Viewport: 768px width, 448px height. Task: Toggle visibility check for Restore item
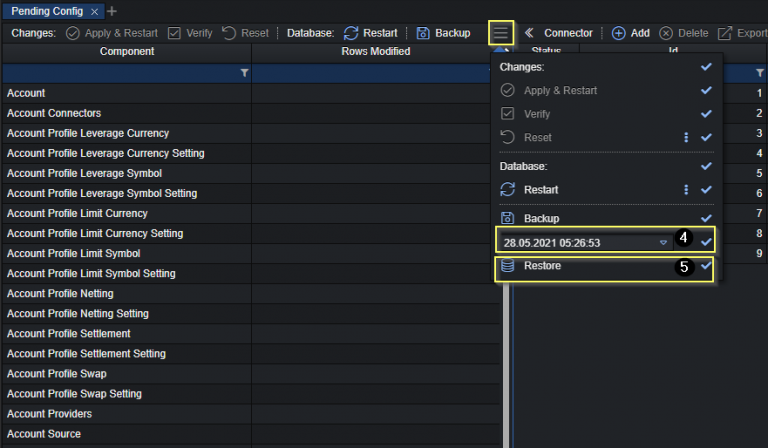click(x=706, y=265)
